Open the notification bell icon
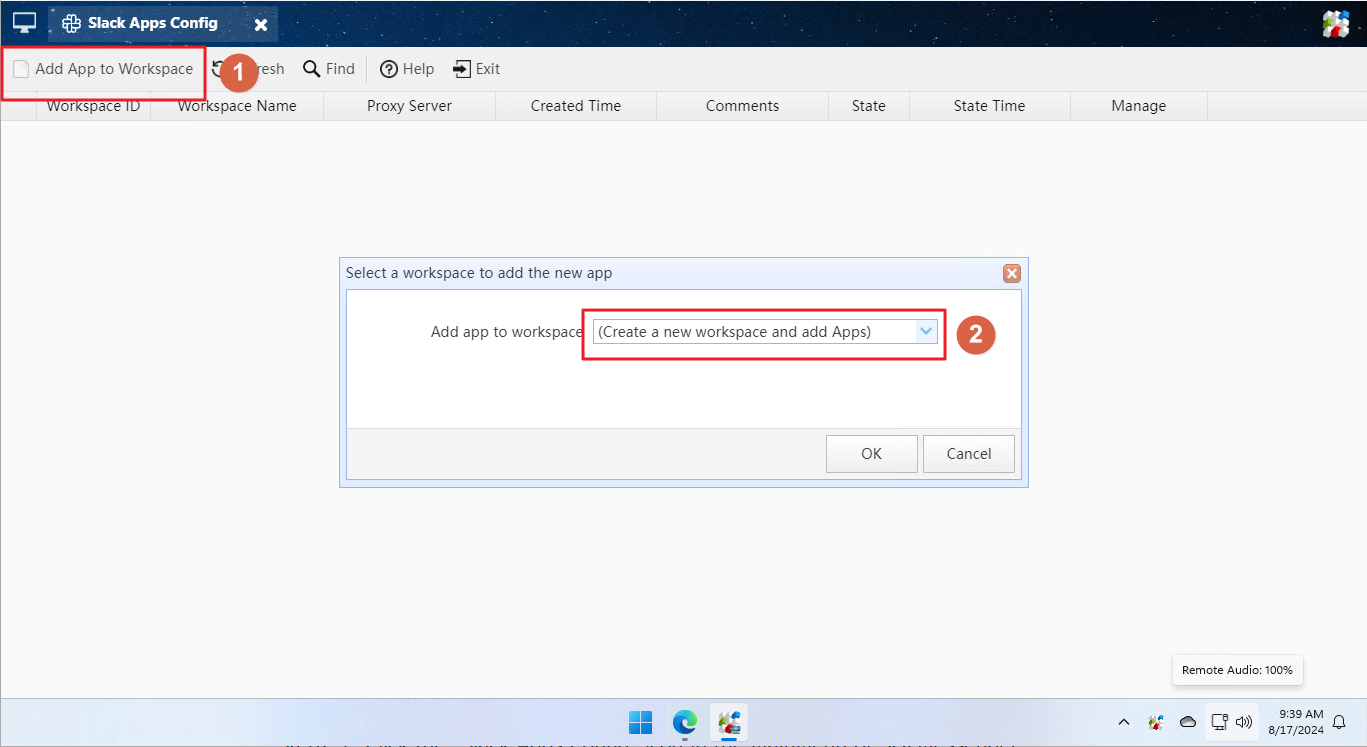 (1339, 722)
